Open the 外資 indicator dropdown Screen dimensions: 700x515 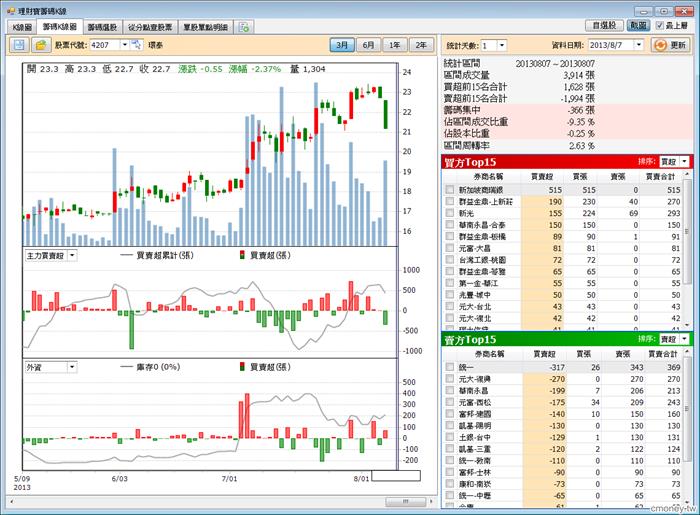(72, 367)
